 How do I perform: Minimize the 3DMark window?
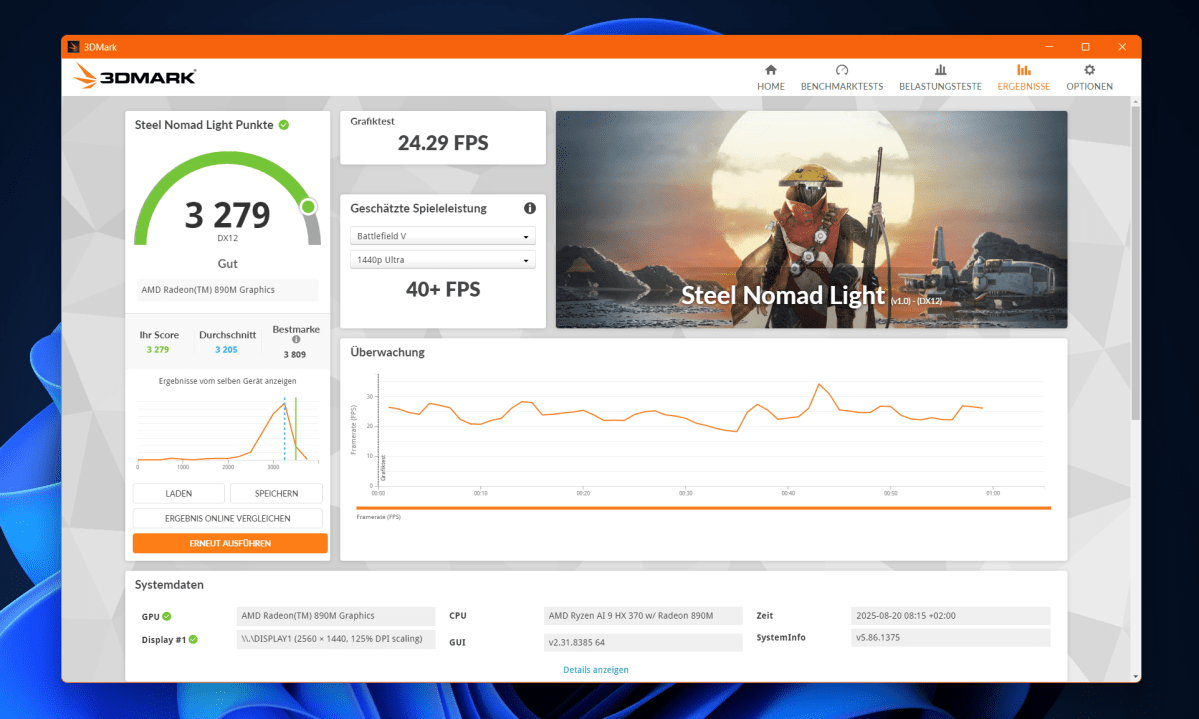pos(1049,47)
